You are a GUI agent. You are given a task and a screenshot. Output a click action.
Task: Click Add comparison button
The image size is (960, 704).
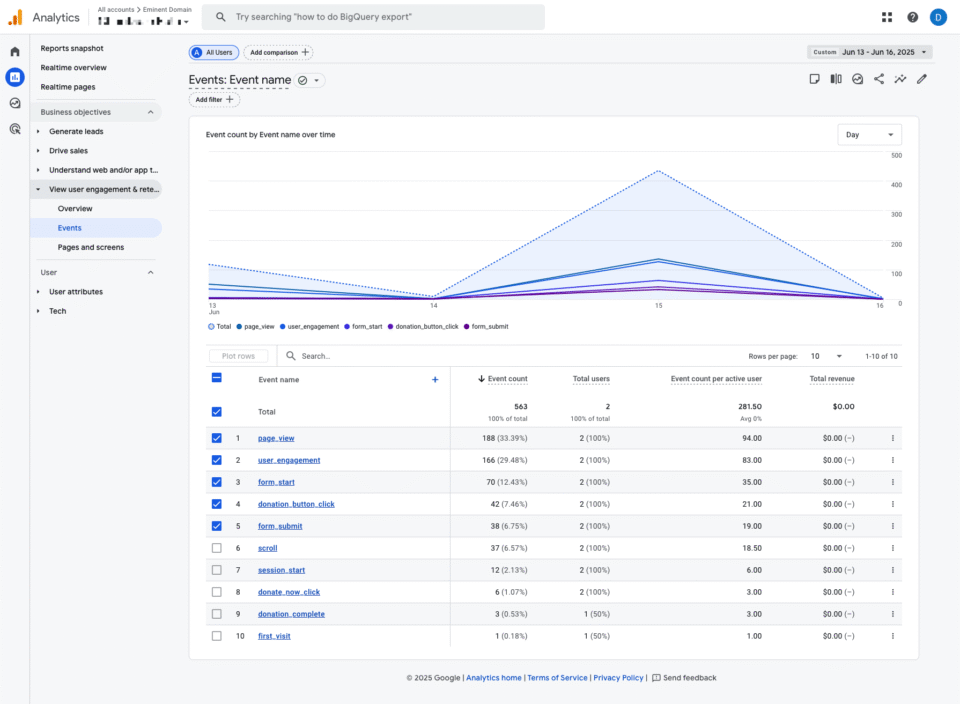click(279, 53)
